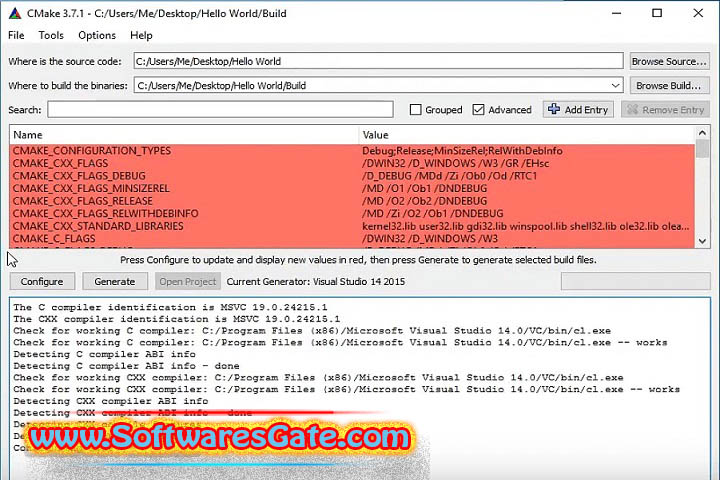Viewport: 720px width, 480px height.
Task: Expand the build binaries path dropdown
Action: pyautogui.click(x=615, y=85)
